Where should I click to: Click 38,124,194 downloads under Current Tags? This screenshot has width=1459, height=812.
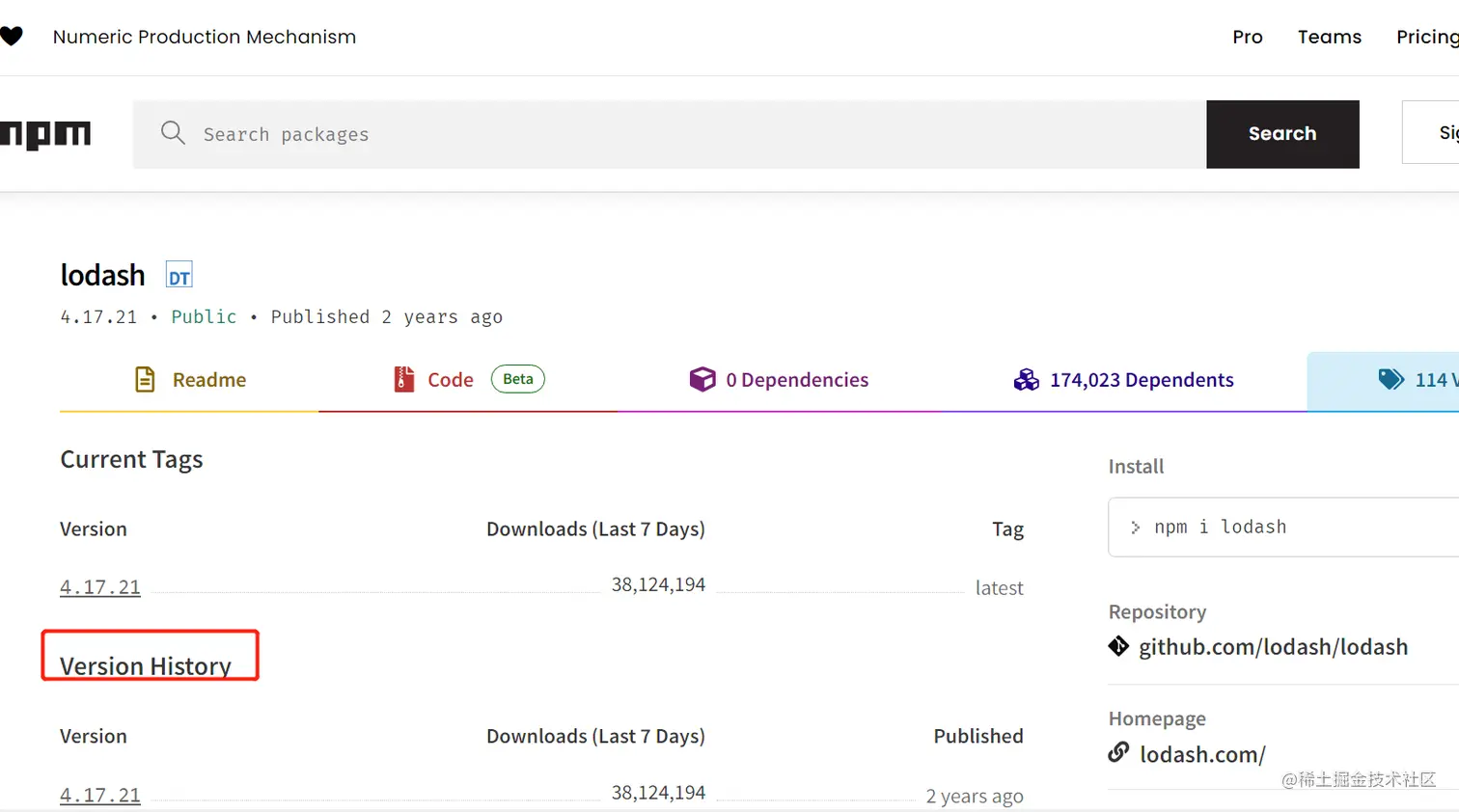[658, 584]
